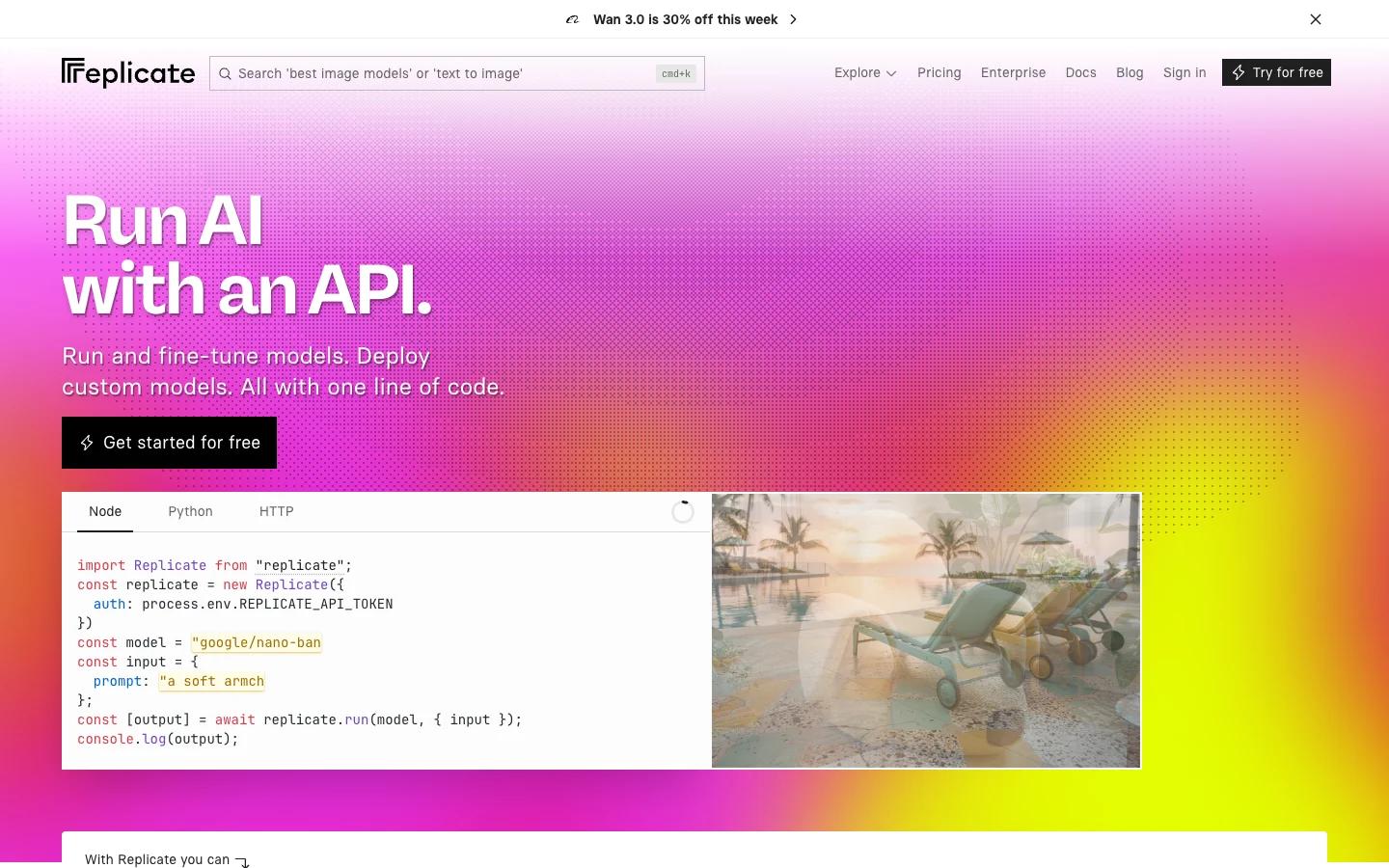Click the await replicate.run code line
Image resolution: width=1389 pixels, height=868 pixels.
click(x=299, y=719)
